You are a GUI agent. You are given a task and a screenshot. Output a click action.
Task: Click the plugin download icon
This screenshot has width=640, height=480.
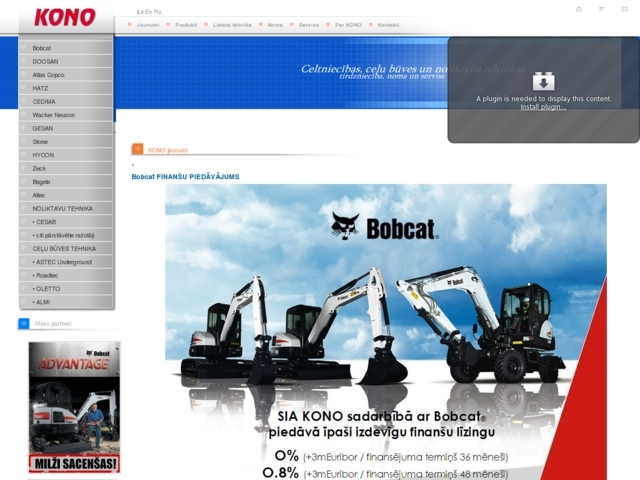point(543,81)
